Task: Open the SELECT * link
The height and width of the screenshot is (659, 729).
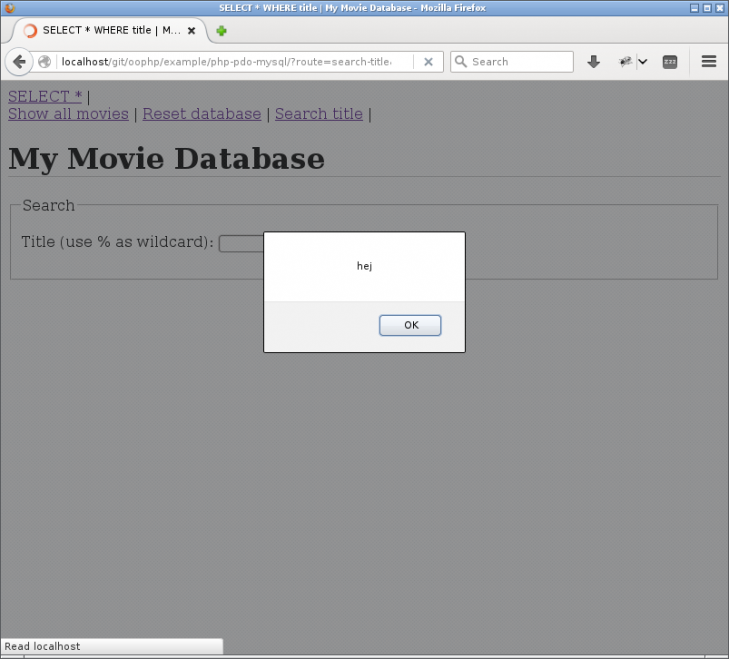Action: click(x=45, y=97)
